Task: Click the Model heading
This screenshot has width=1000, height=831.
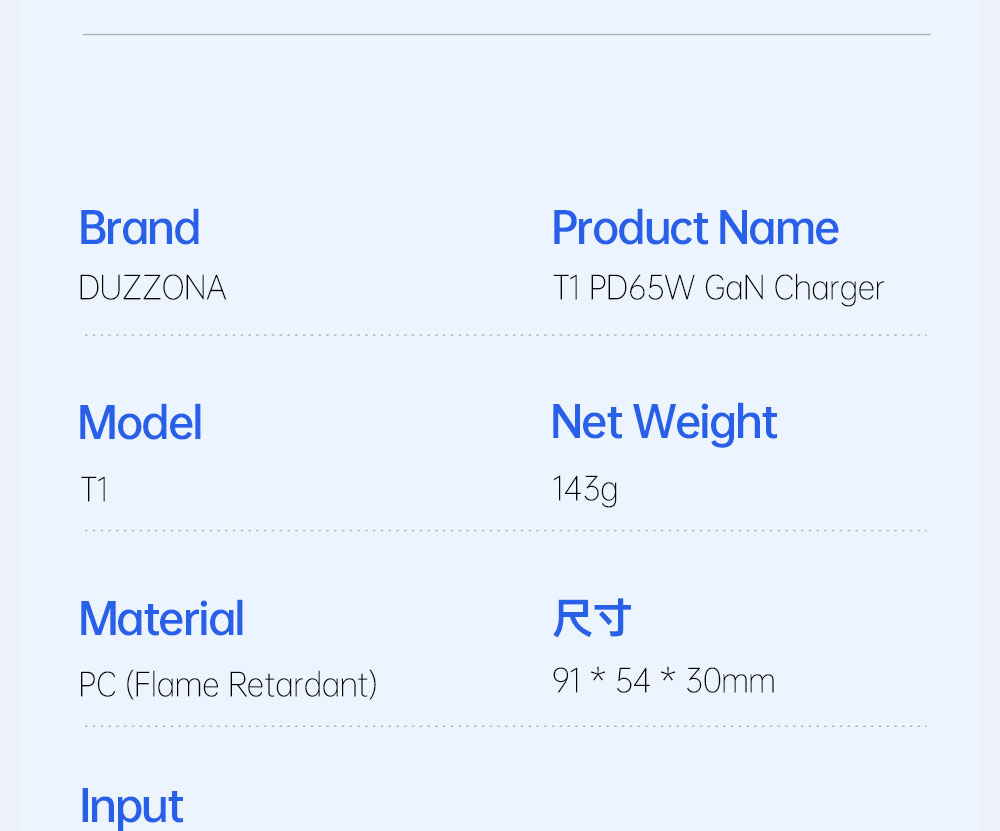Action: (x=140, y=422)
